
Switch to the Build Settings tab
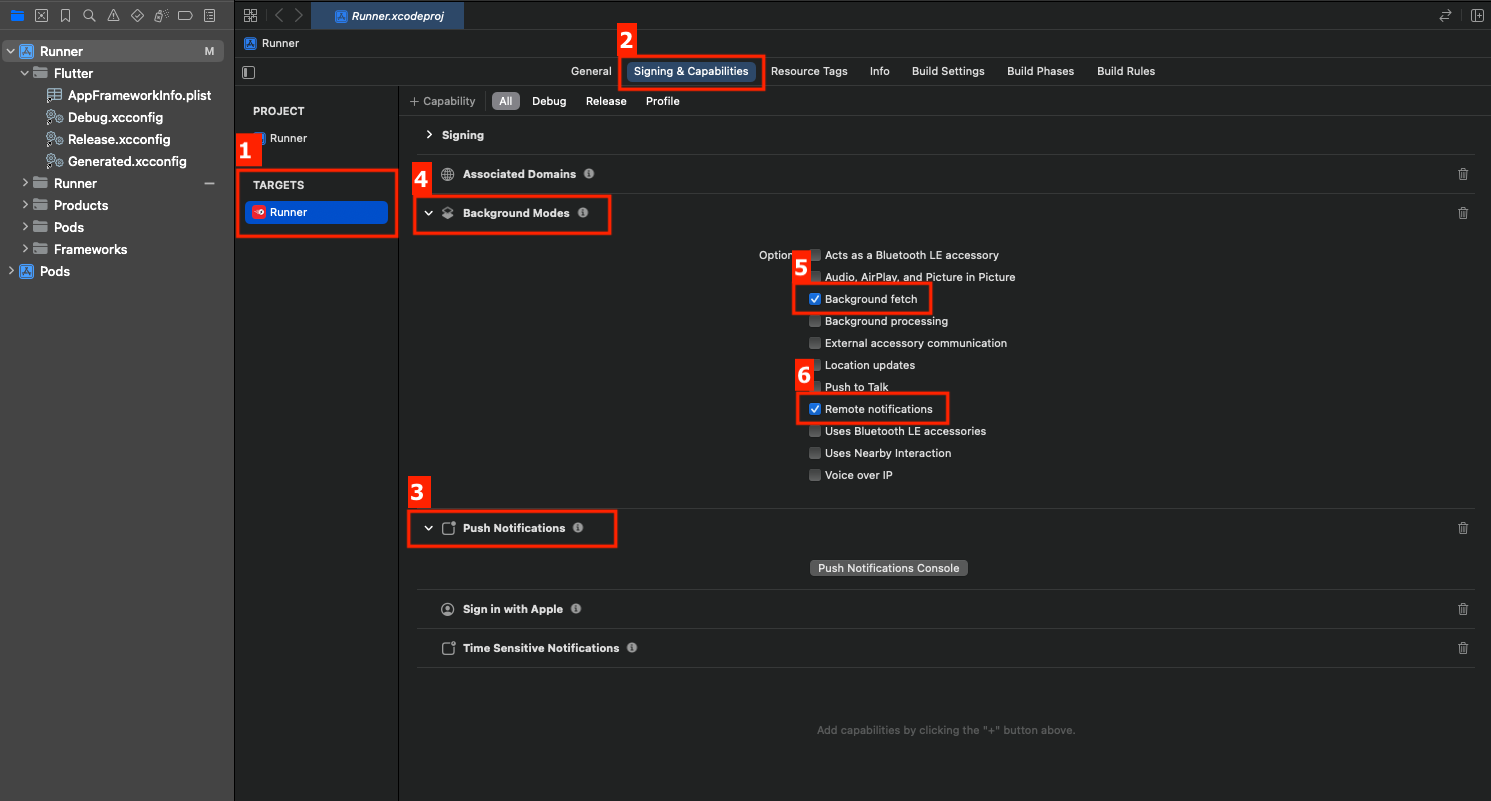tap(948, 71)
